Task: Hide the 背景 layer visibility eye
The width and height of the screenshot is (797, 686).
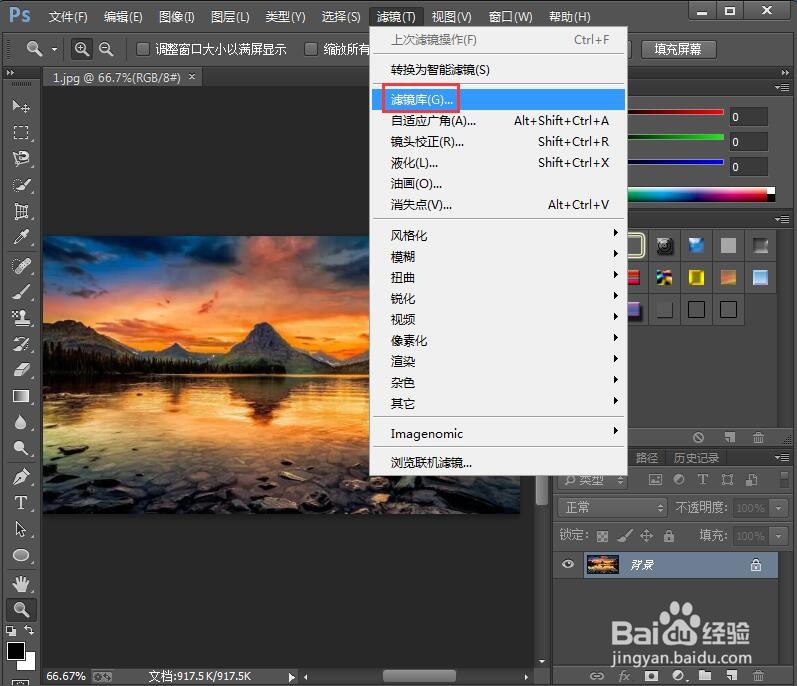Action: pos(568,565)
